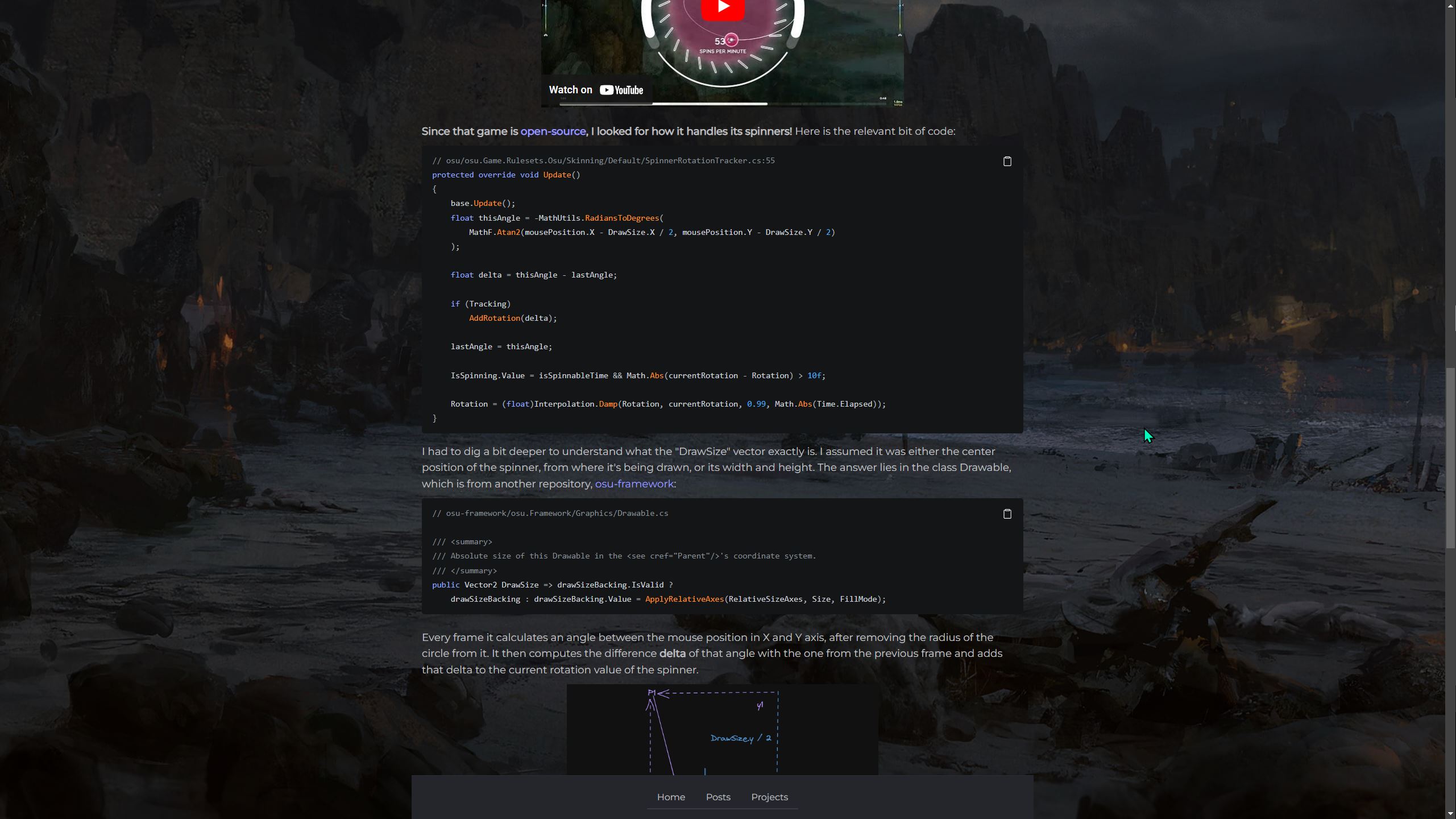The width and height of the screenshot is (1456, 819).
Task: Navigate to Projects in the footer nav
Action: [769, 797]
